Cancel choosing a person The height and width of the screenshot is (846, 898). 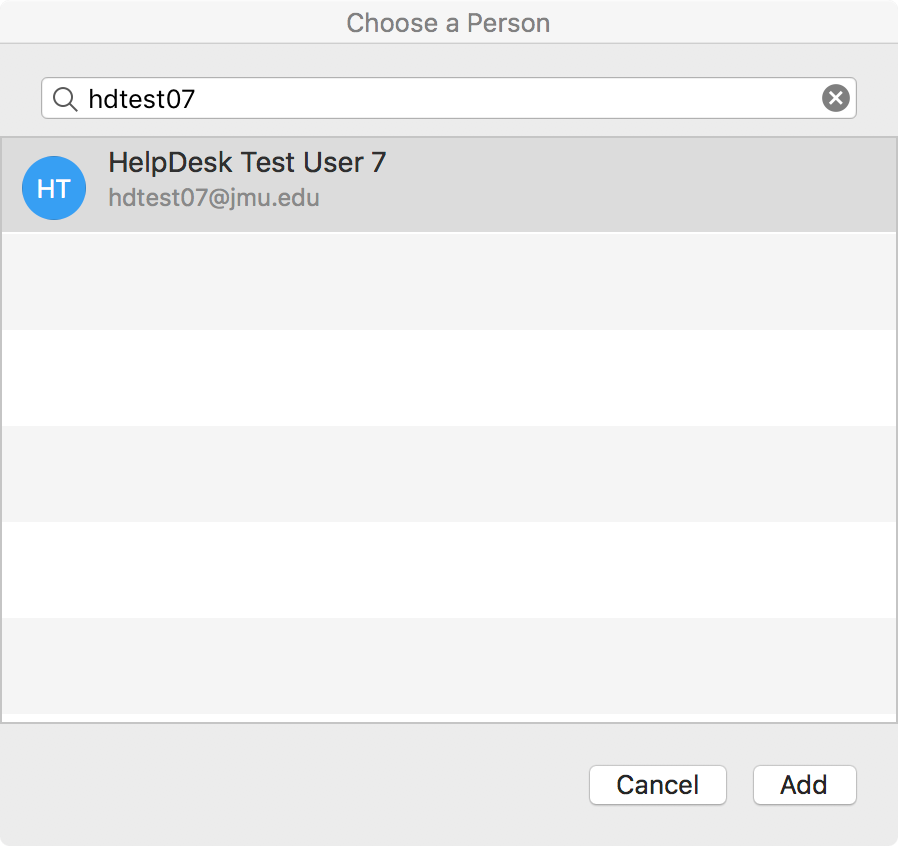click(657, 785)
